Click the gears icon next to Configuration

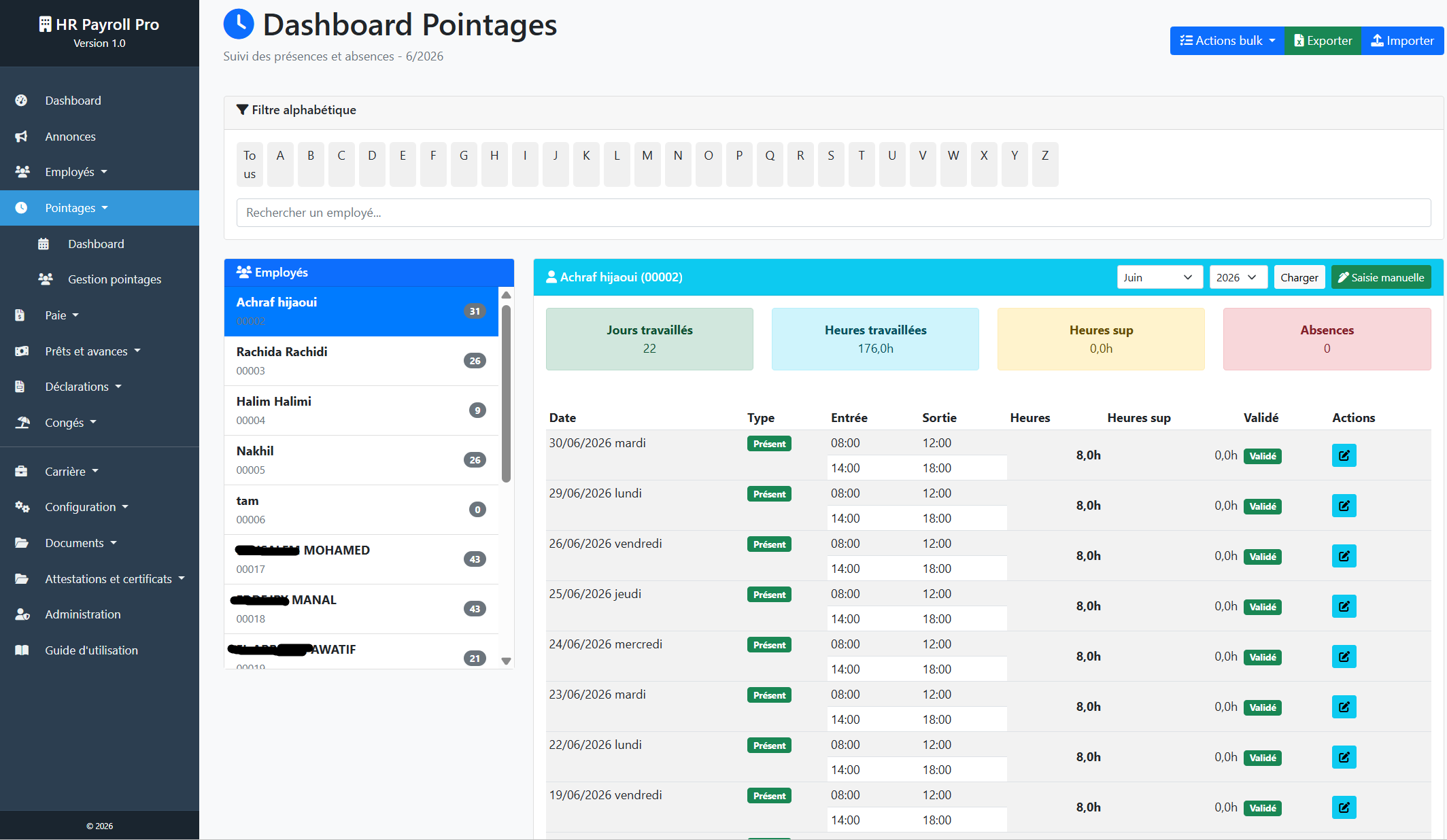point(22,507)
